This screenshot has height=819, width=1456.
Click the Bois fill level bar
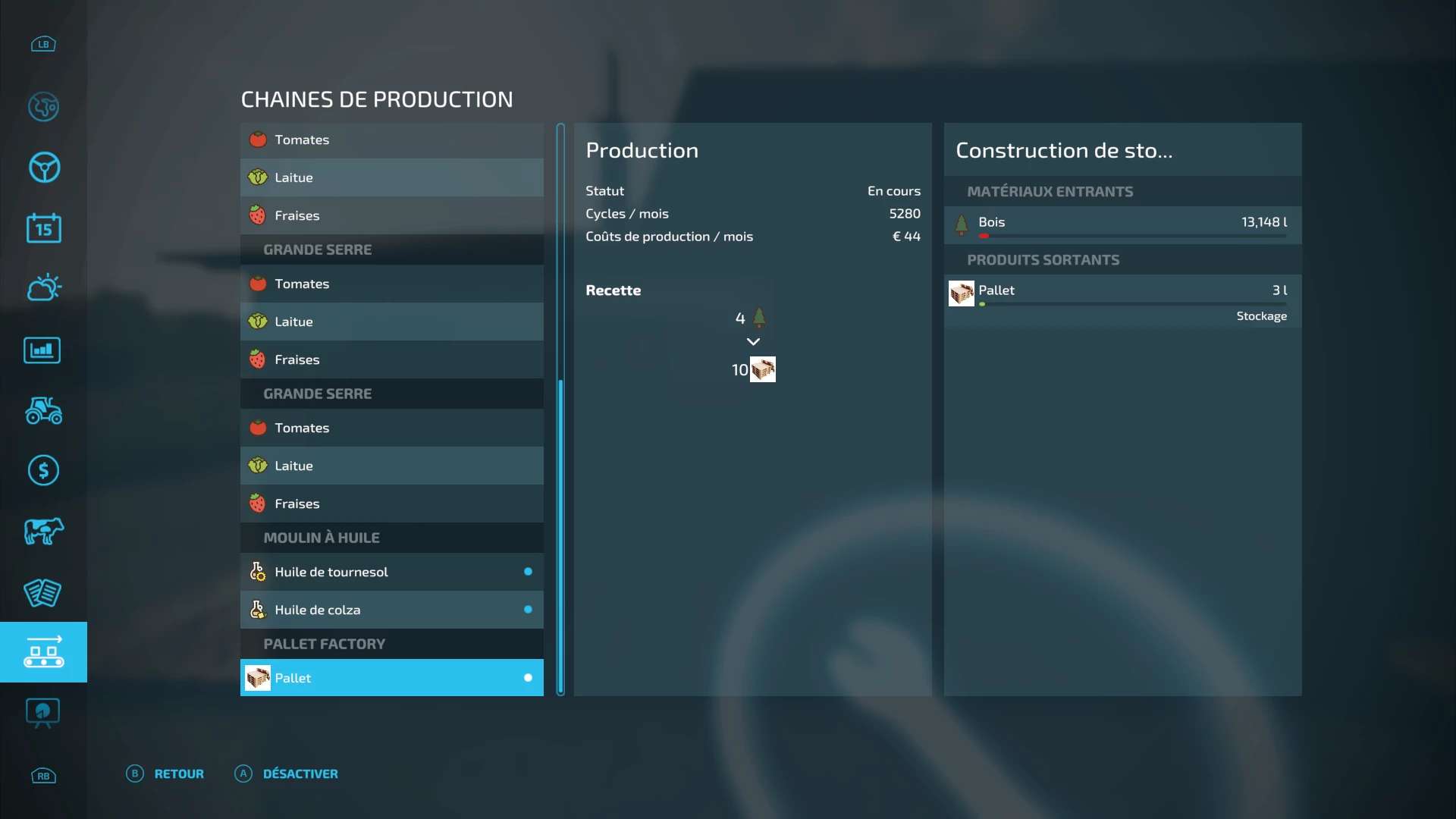[x=1131, y=236]
